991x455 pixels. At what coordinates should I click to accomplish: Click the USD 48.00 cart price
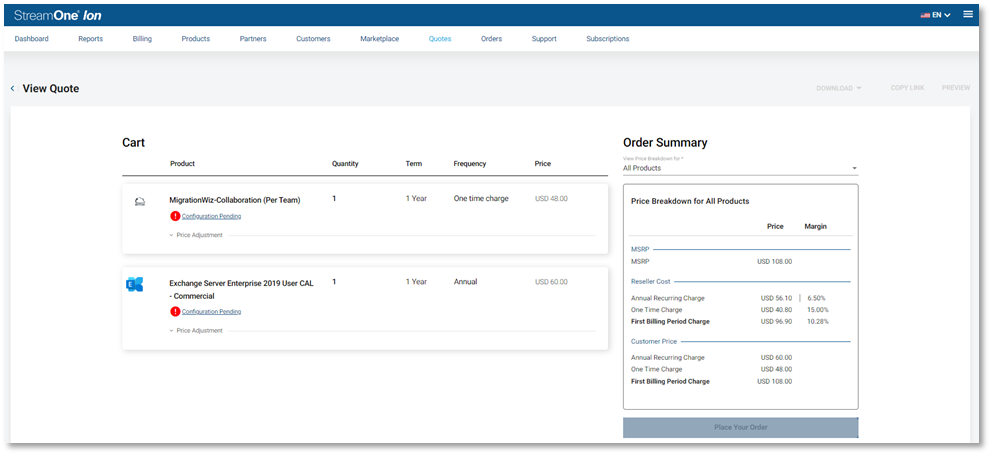(x=551, y=198)
